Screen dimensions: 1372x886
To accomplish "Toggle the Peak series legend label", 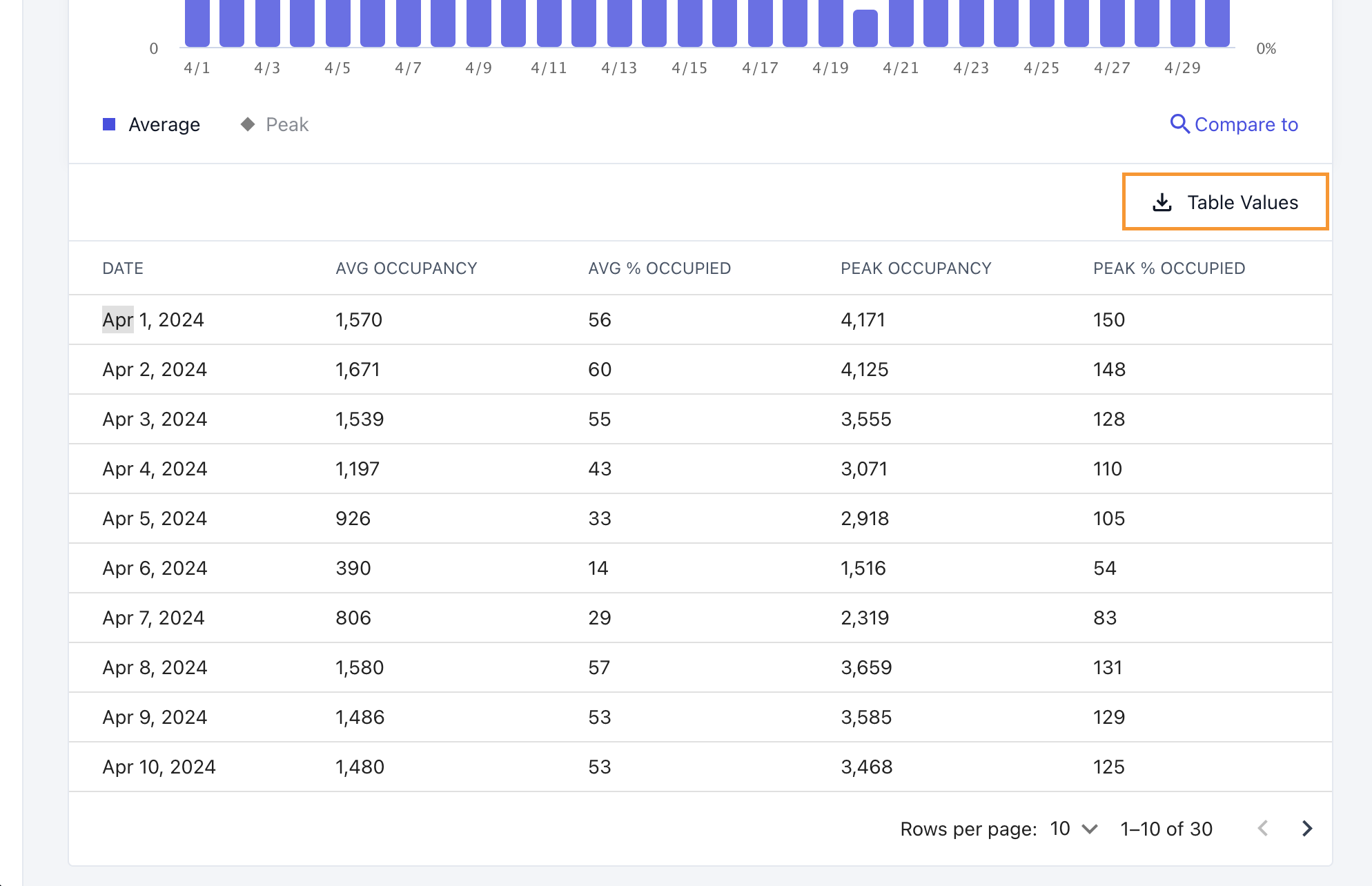I will point(287,124).
